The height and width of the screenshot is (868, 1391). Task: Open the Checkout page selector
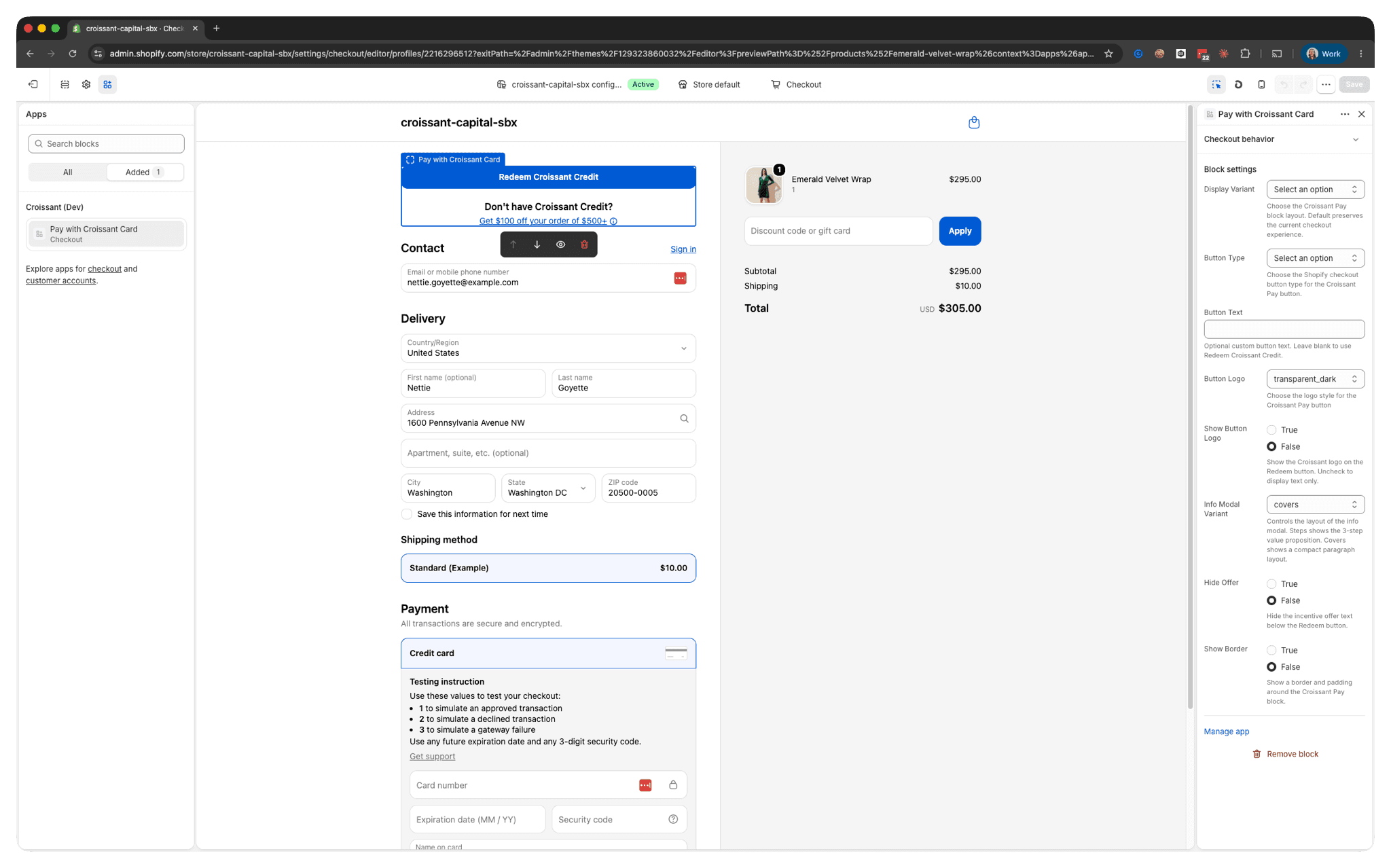point(796,85)
